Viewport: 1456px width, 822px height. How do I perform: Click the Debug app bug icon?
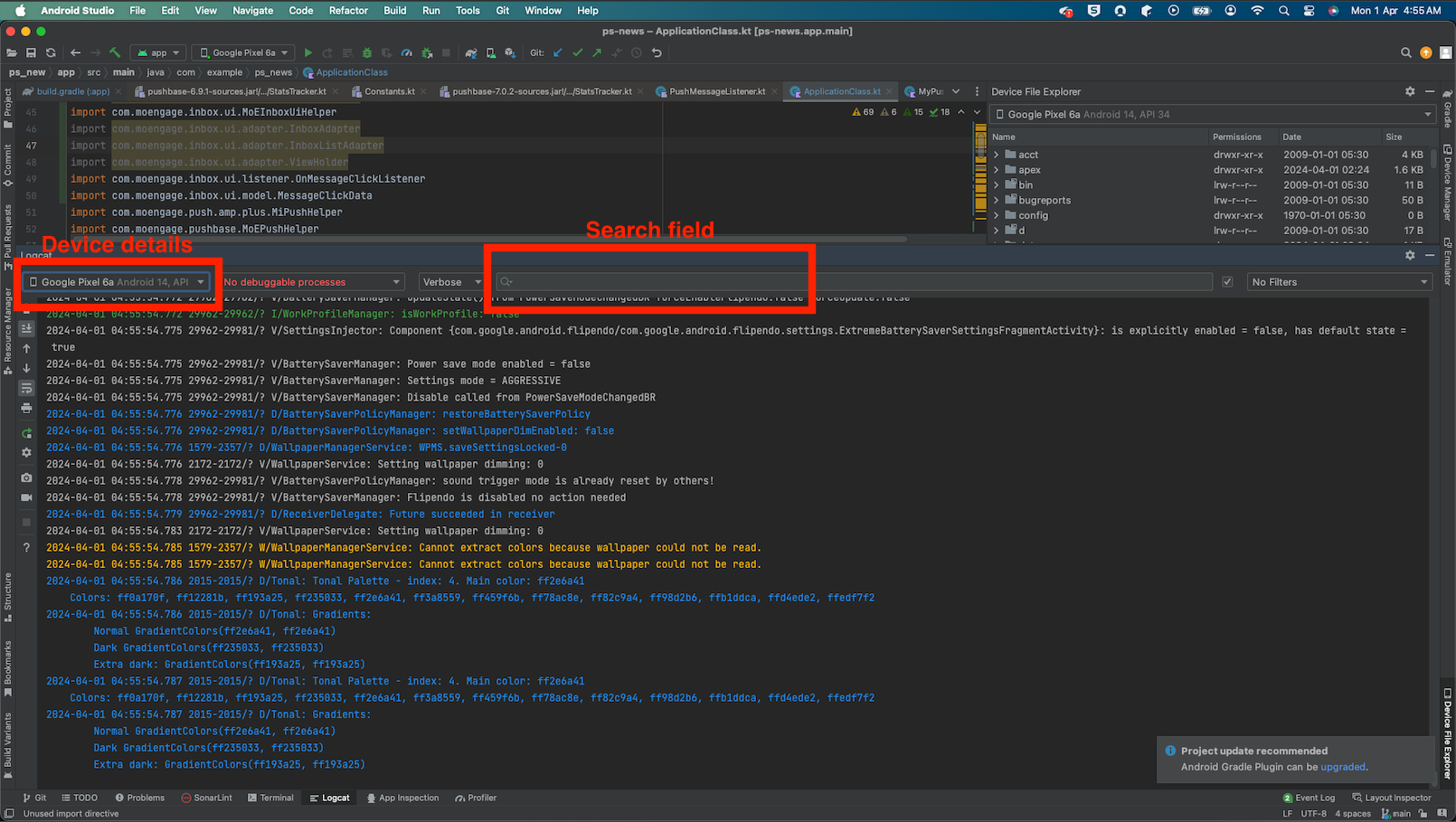367,52
